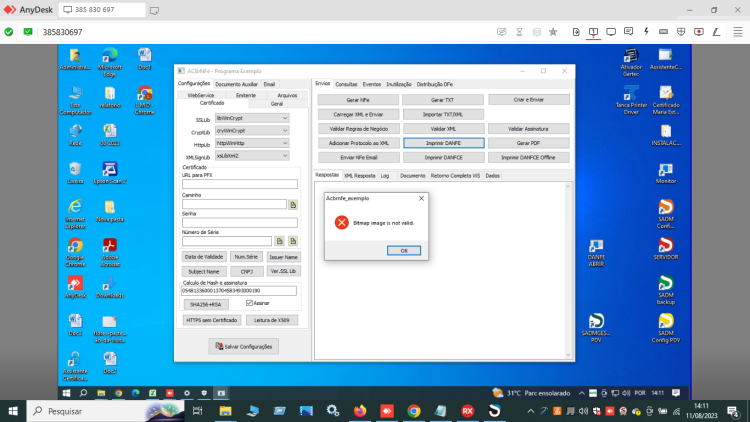This screenshot has width=750, height=422.
Task: Toggle the Assinar checkbox
Action: (249, 303)
